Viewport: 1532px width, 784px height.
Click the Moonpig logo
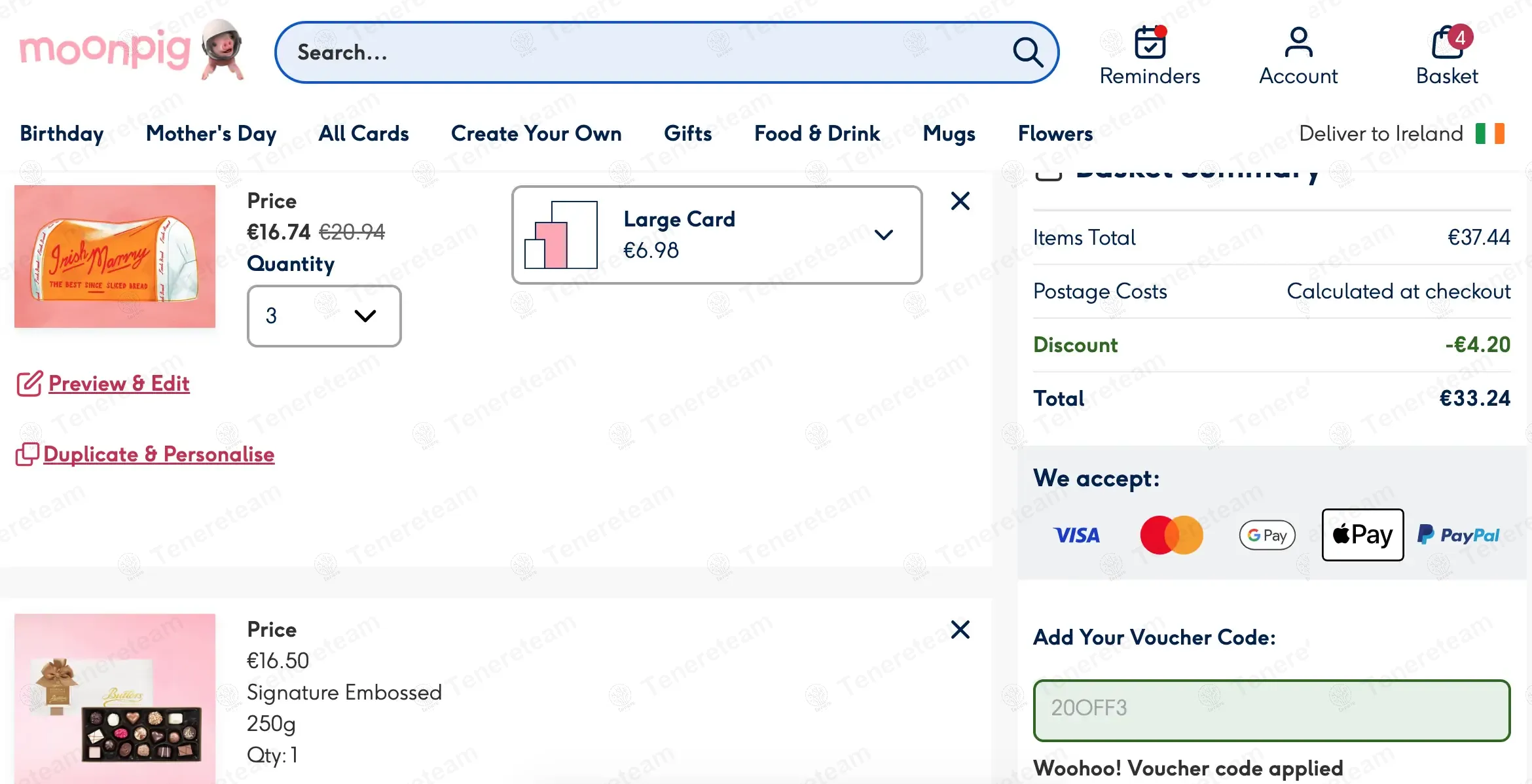pos(131,50)
